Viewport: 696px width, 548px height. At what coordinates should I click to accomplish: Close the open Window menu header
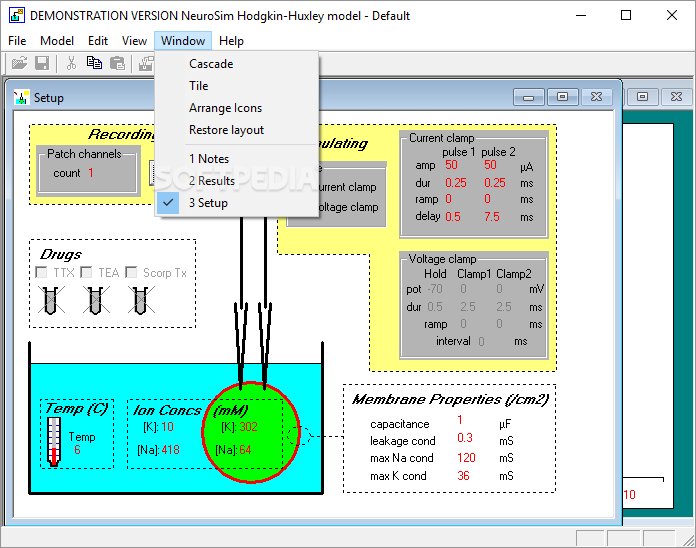[183, 41]
